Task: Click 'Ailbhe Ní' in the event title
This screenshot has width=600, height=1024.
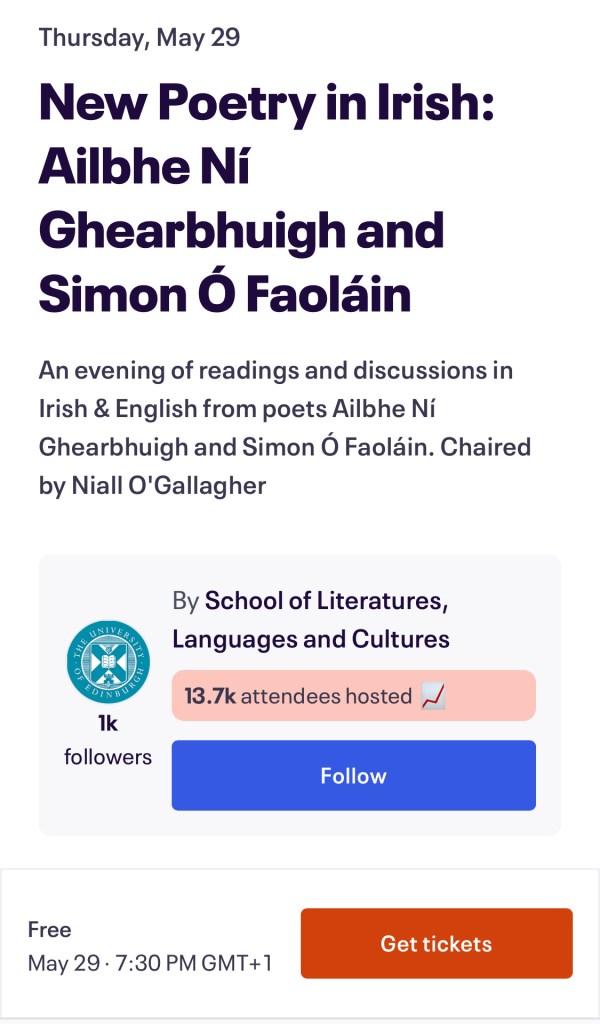Action: click(144, 167)
